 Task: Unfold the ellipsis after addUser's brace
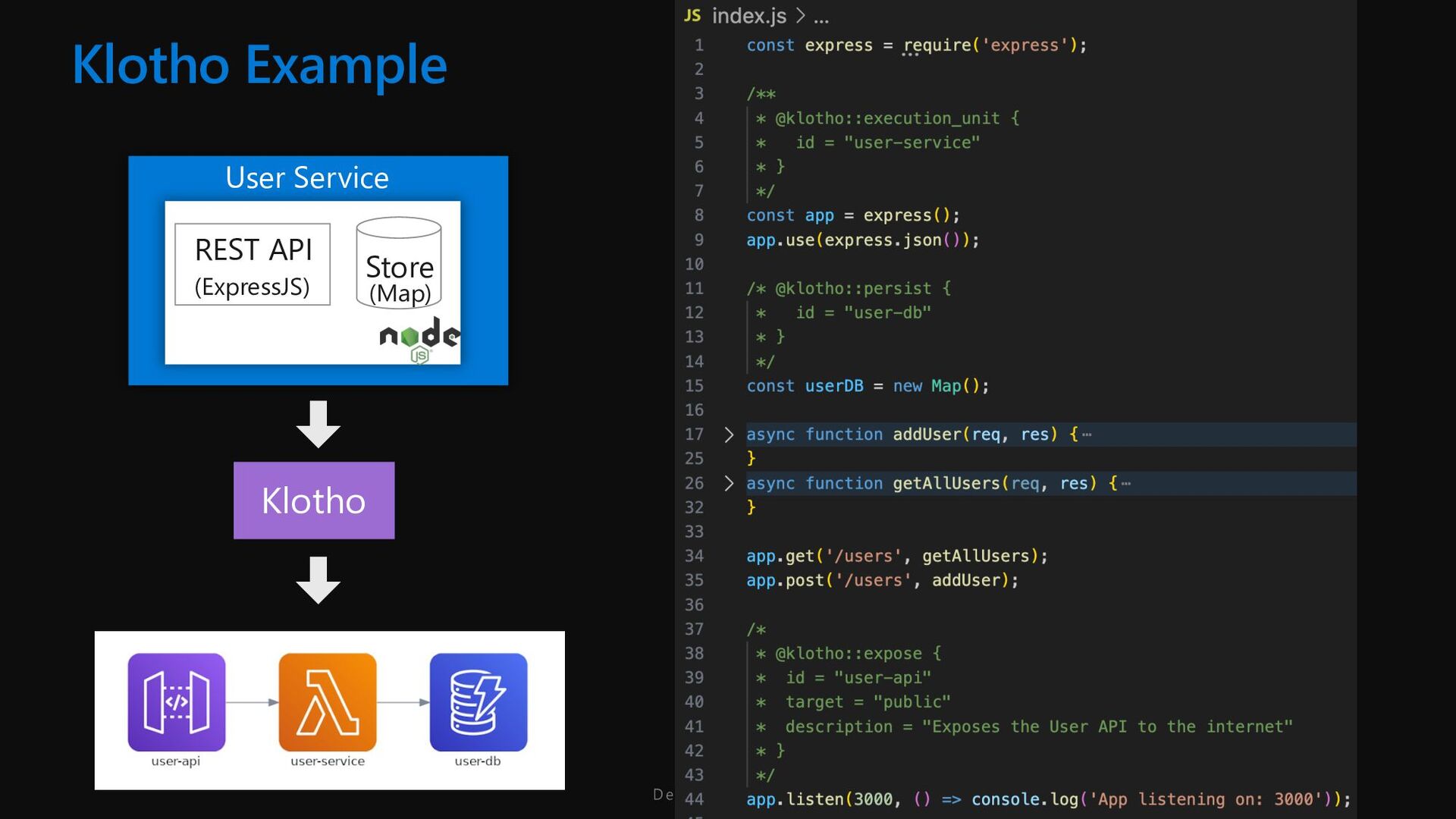point(1087,435)
